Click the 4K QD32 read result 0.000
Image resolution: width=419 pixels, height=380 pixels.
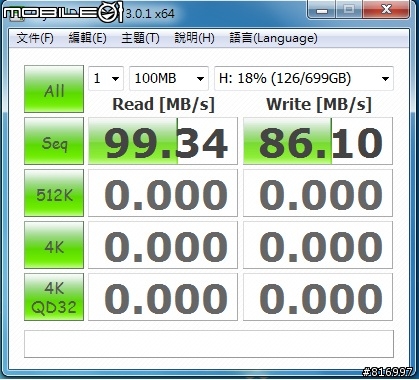163,297
